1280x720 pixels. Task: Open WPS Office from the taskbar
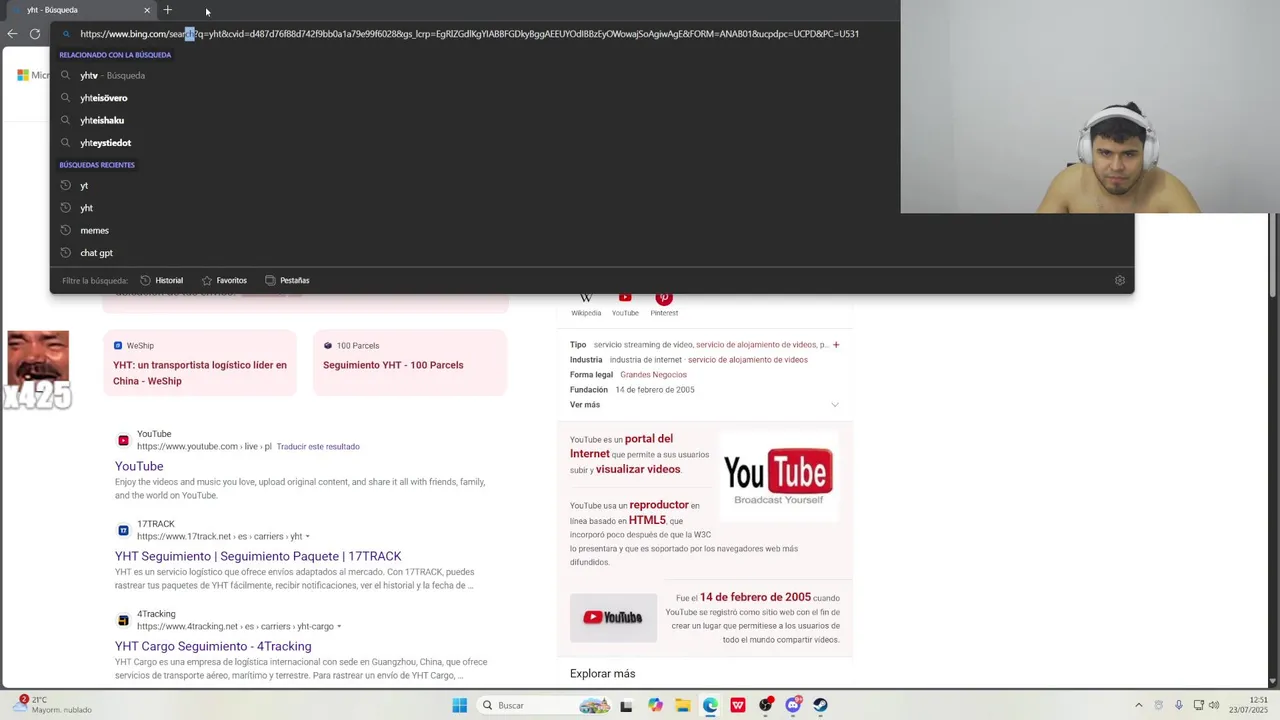[738, 705]
